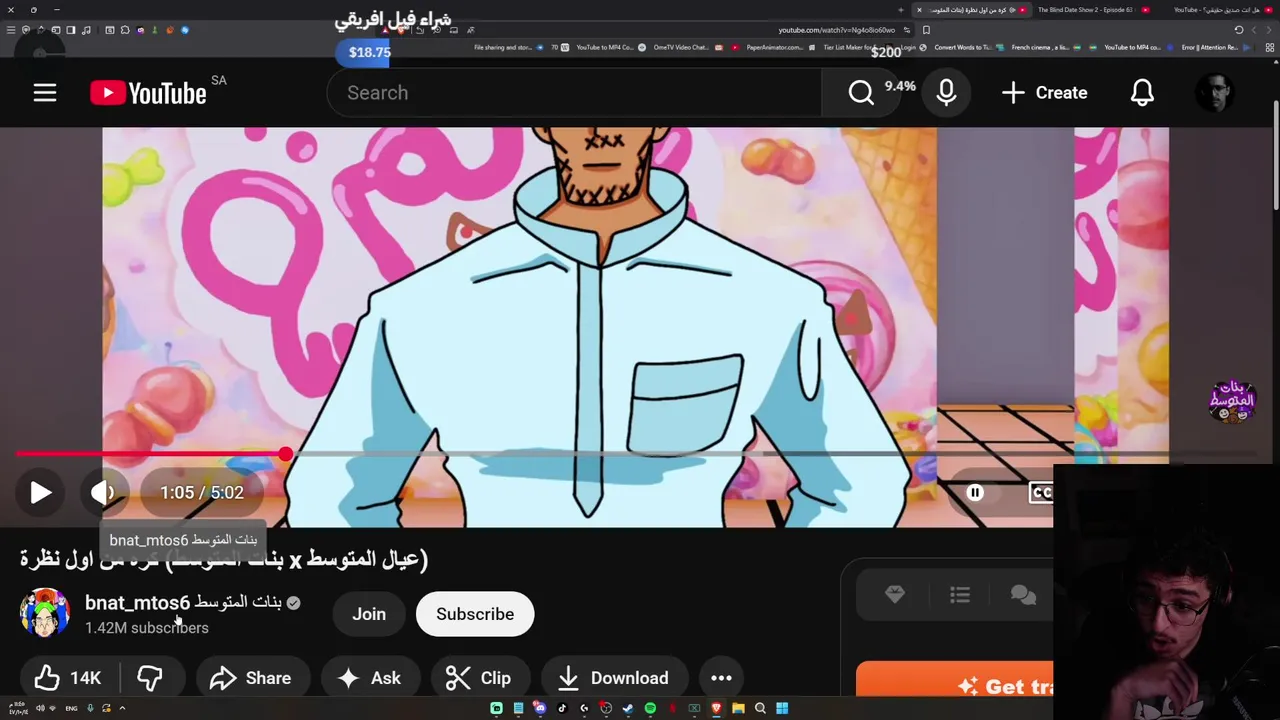The height and width of the screenshot is (720, 1280).
Task: Open the music note icon in browser toolbar
Action: click(x=86, y=30)
